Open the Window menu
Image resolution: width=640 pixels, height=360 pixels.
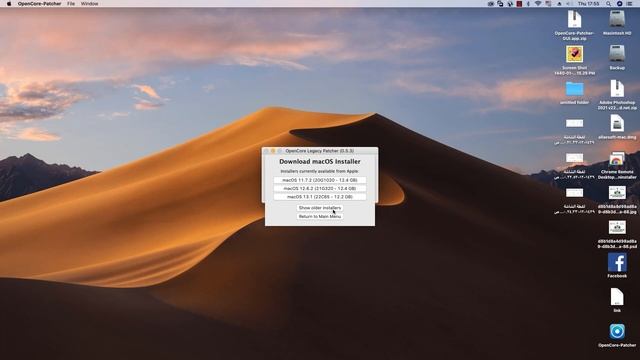click(x=89, y=4)
